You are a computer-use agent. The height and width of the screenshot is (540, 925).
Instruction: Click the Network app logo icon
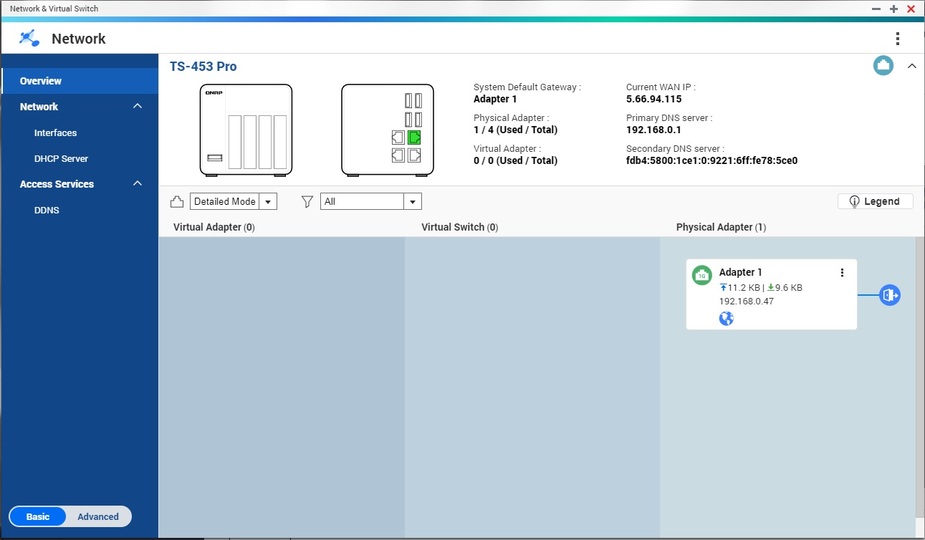(29, 38)
